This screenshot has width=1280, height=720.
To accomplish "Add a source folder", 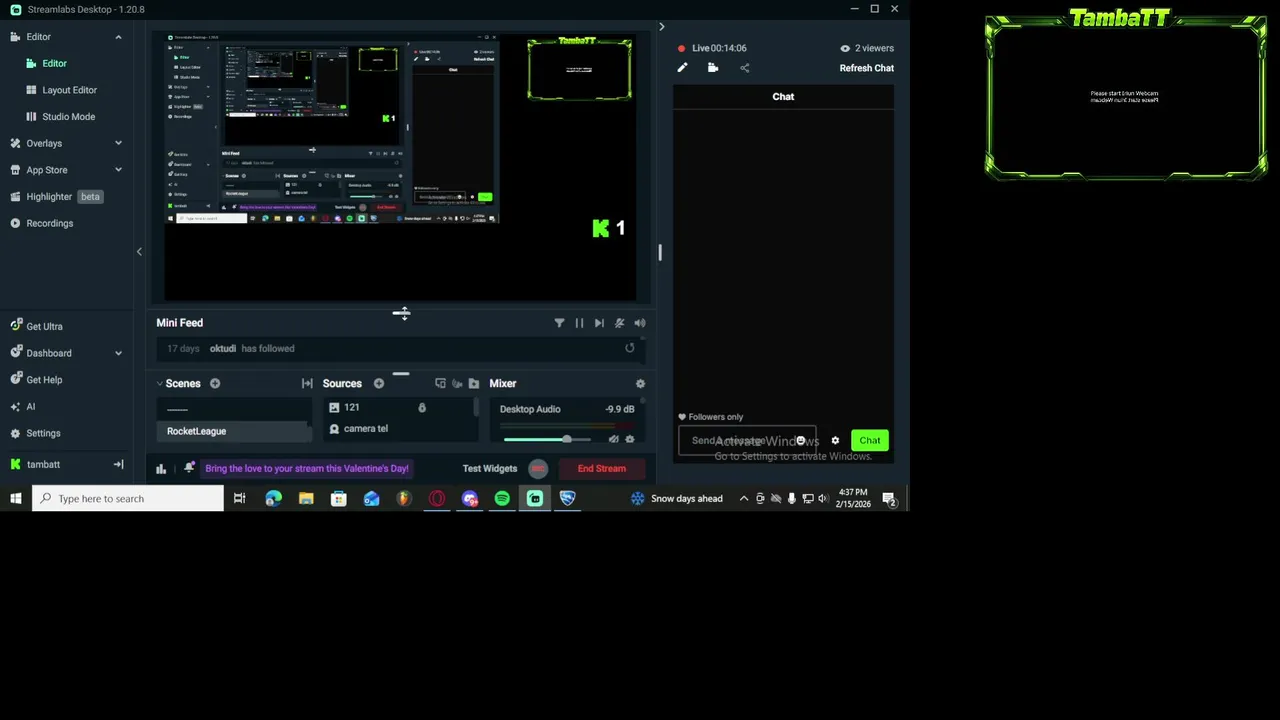I will pyautogui.click(x=474, y=384).
